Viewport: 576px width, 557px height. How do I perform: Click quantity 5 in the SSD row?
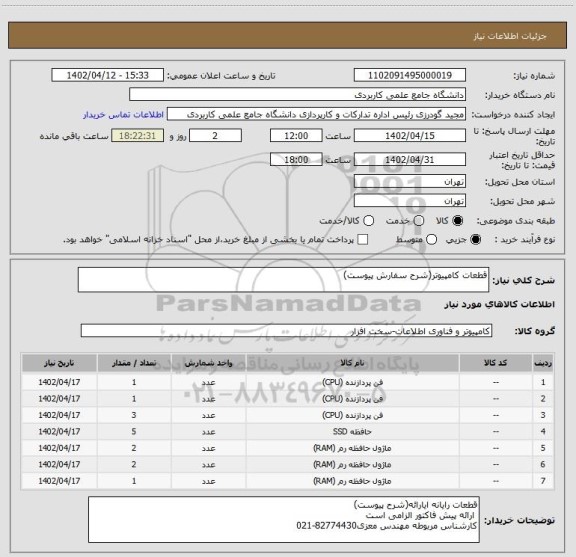pyautogui.click(x=134, y=432)
